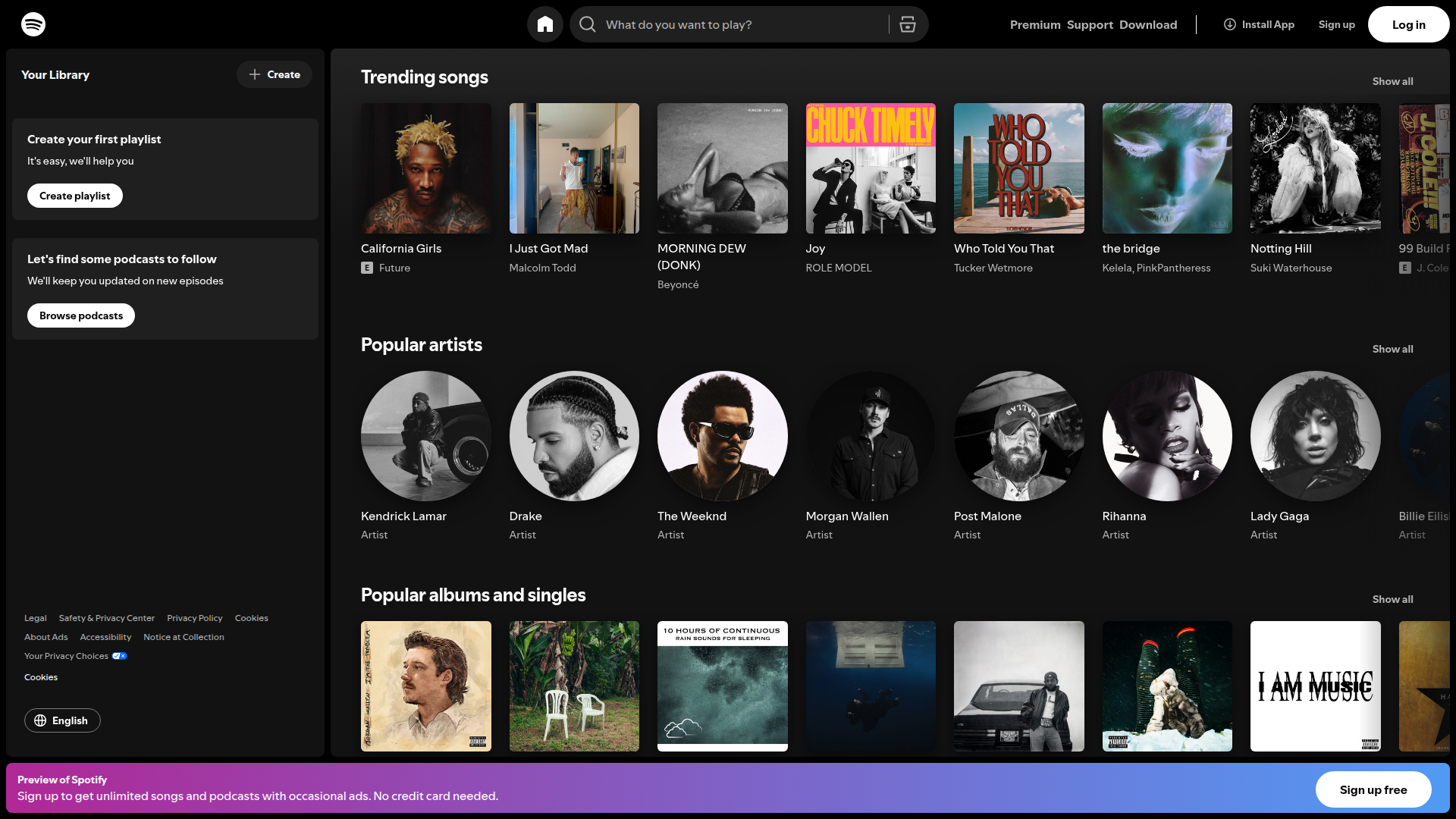Open the Joy cover by ROLE MODEL
The width and height of the screenshot is (1456, 819).
click(871, 168)
